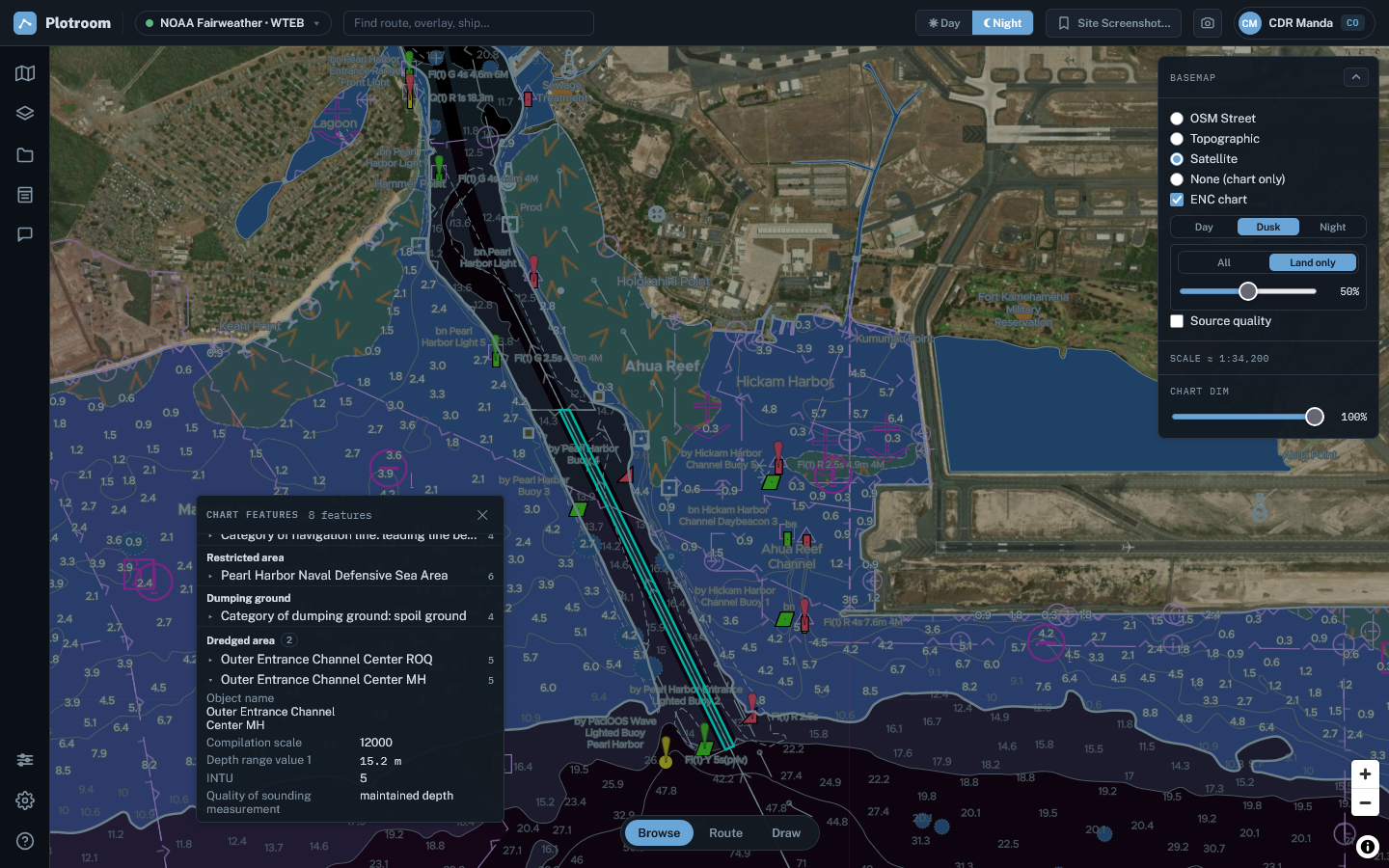Open the folder sidebar icon

coord(25,154)
